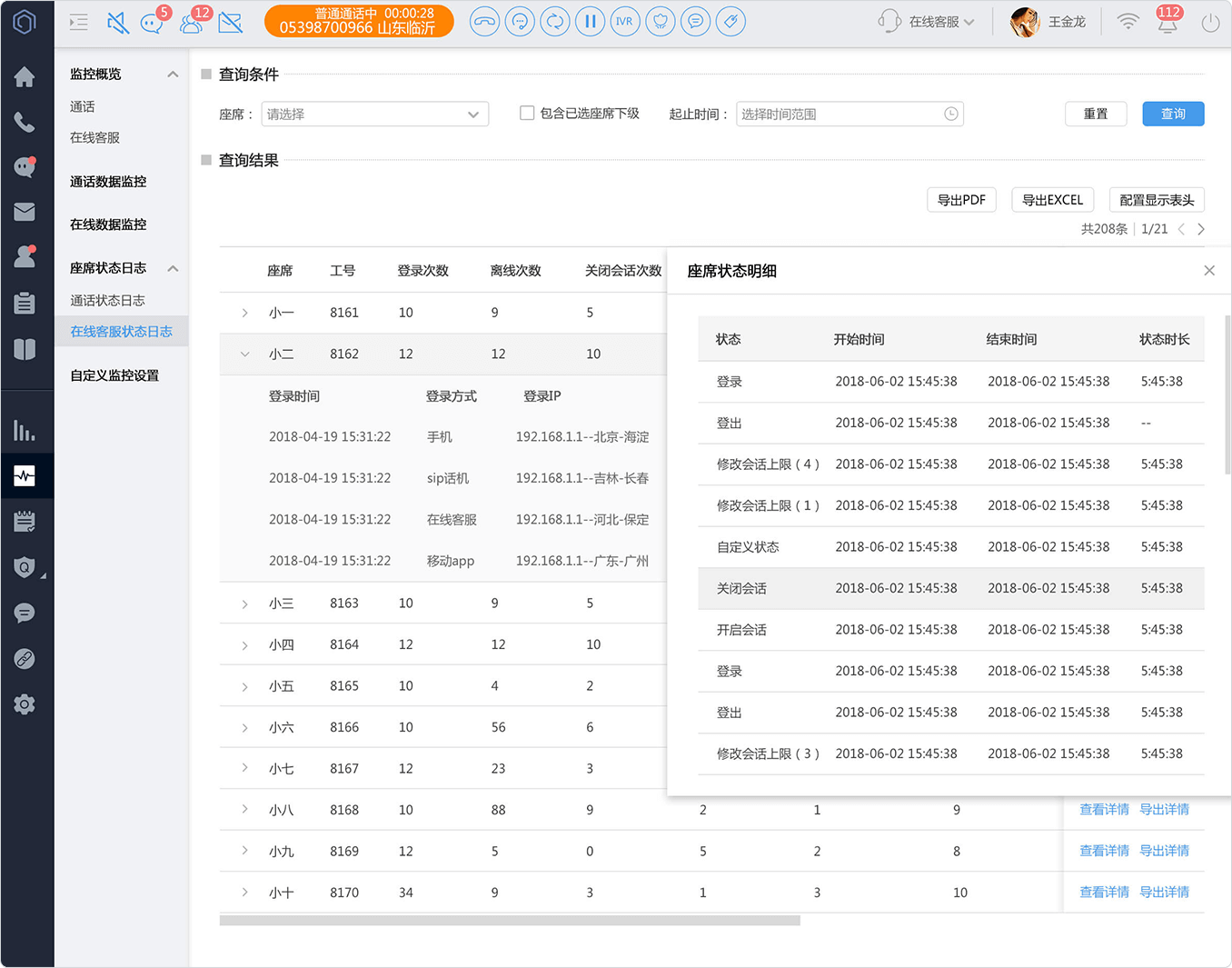Toggle the sidebar collapse menu icon
Image resolution: width=1232 pixels, height=968 pixels.
coord(79,23)
